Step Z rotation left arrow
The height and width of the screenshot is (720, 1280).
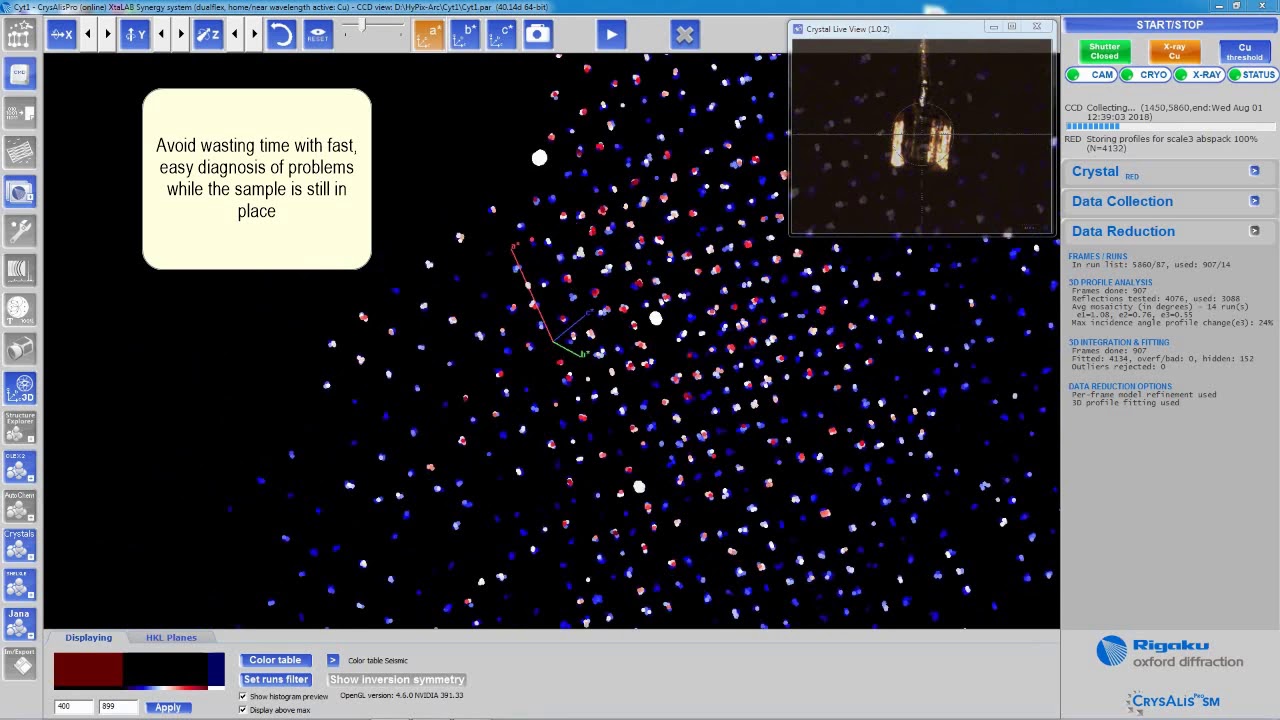click(x=235, y=35)
